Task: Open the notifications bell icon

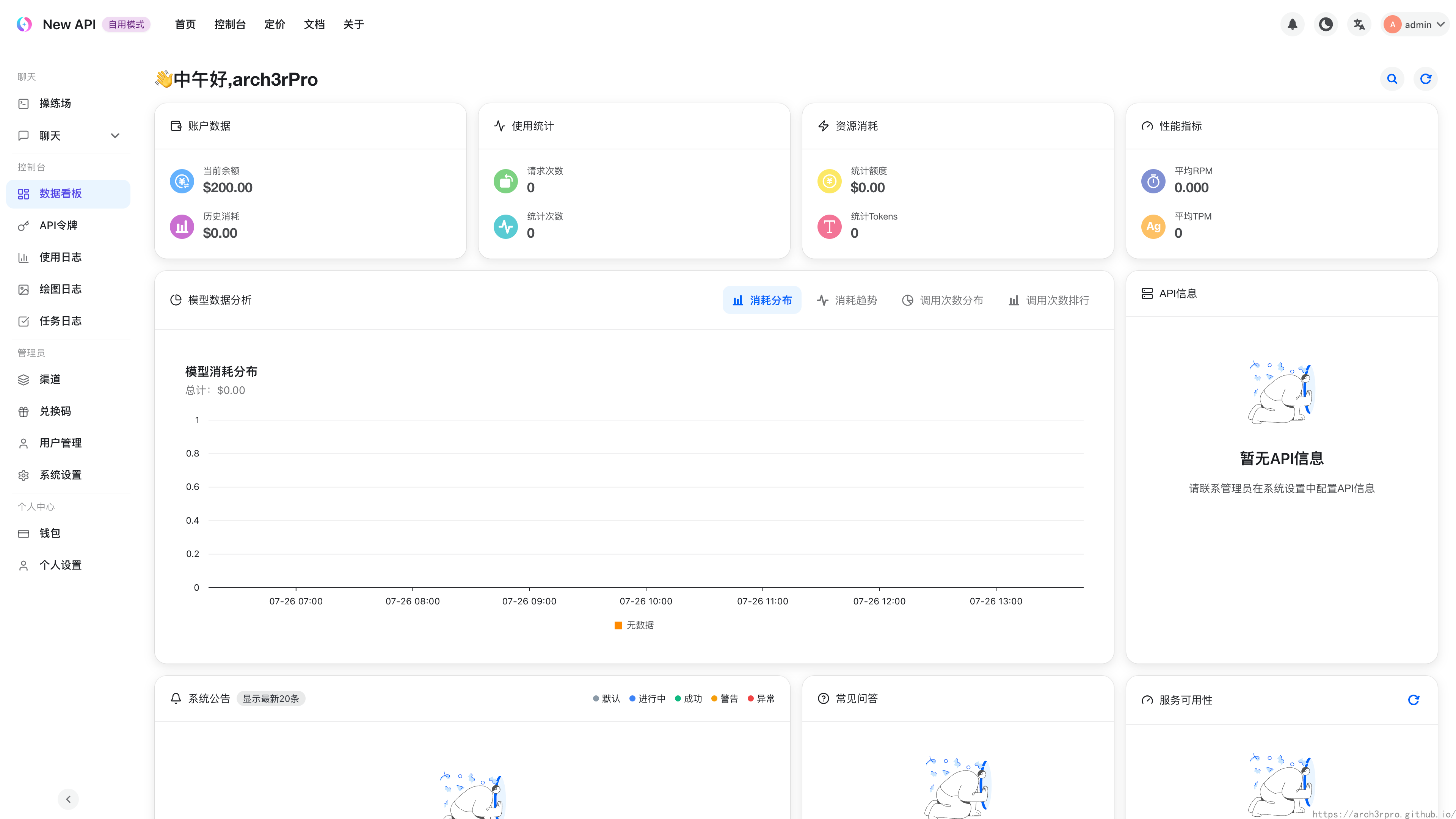Action: (1292, 24)
